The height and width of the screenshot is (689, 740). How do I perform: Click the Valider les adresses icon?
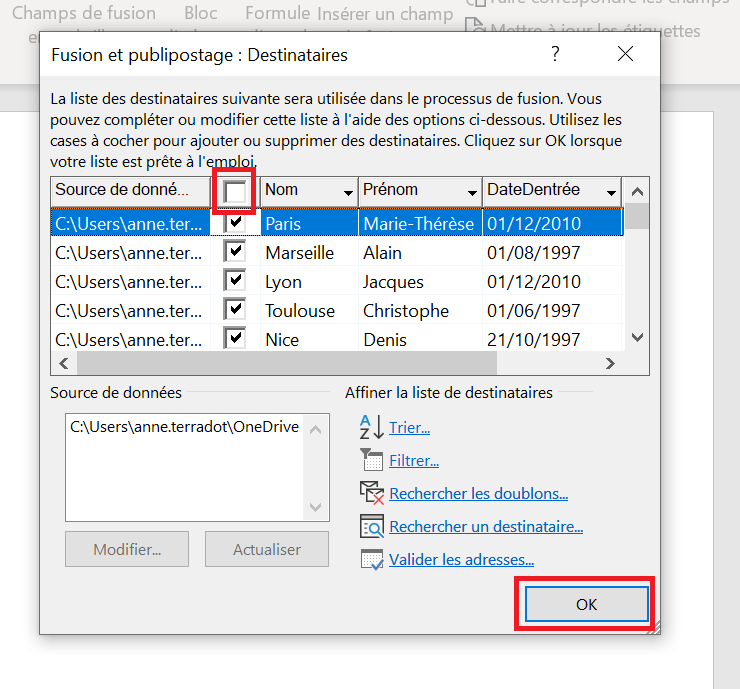point(371,560)
